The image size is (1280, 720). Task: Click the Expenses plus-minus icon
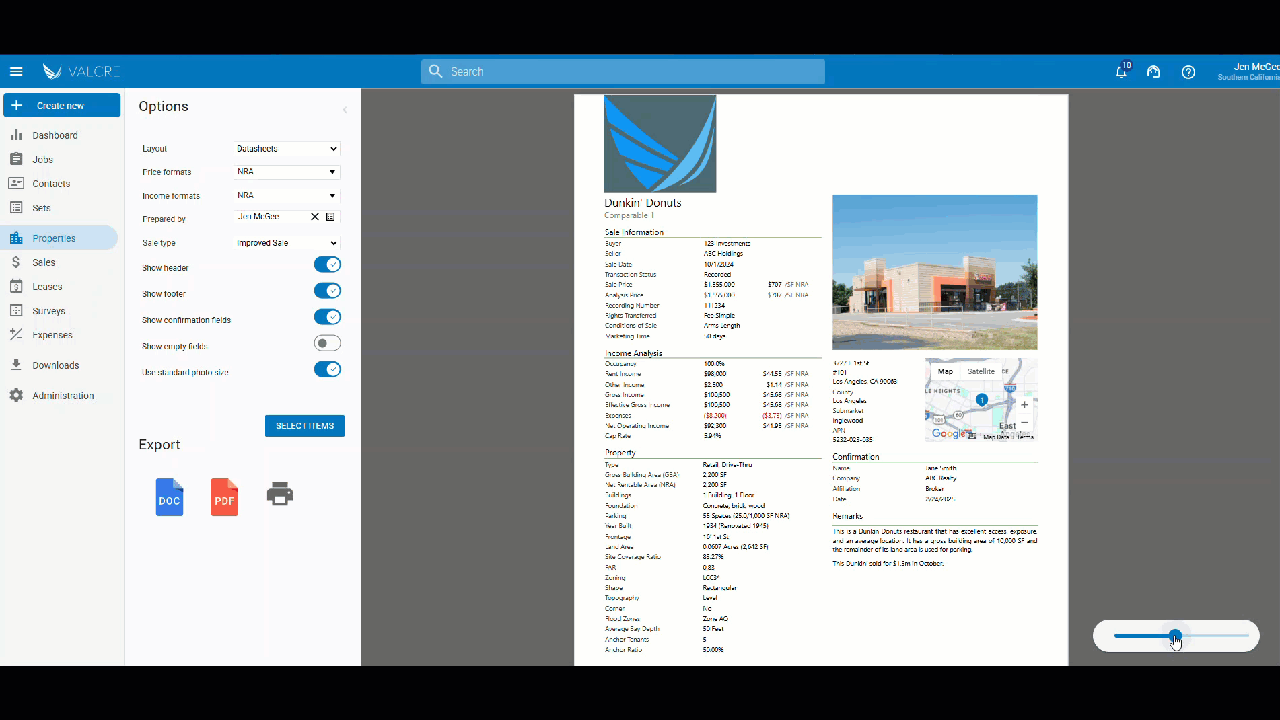(x=16, y=335)
